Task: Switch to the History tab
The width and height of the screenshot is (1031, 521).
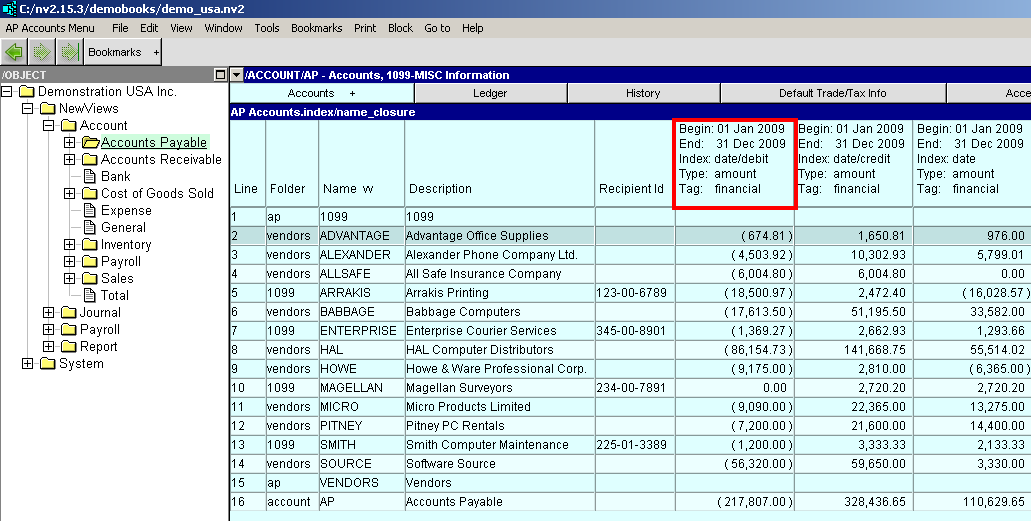Action: [x=643, y=93]
